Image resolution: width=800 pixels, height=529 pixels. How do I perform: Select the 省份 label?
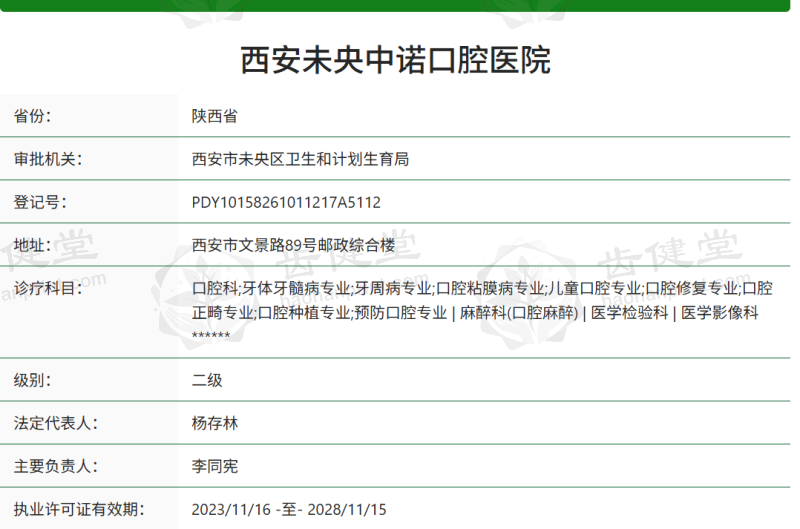click(33, 116)
